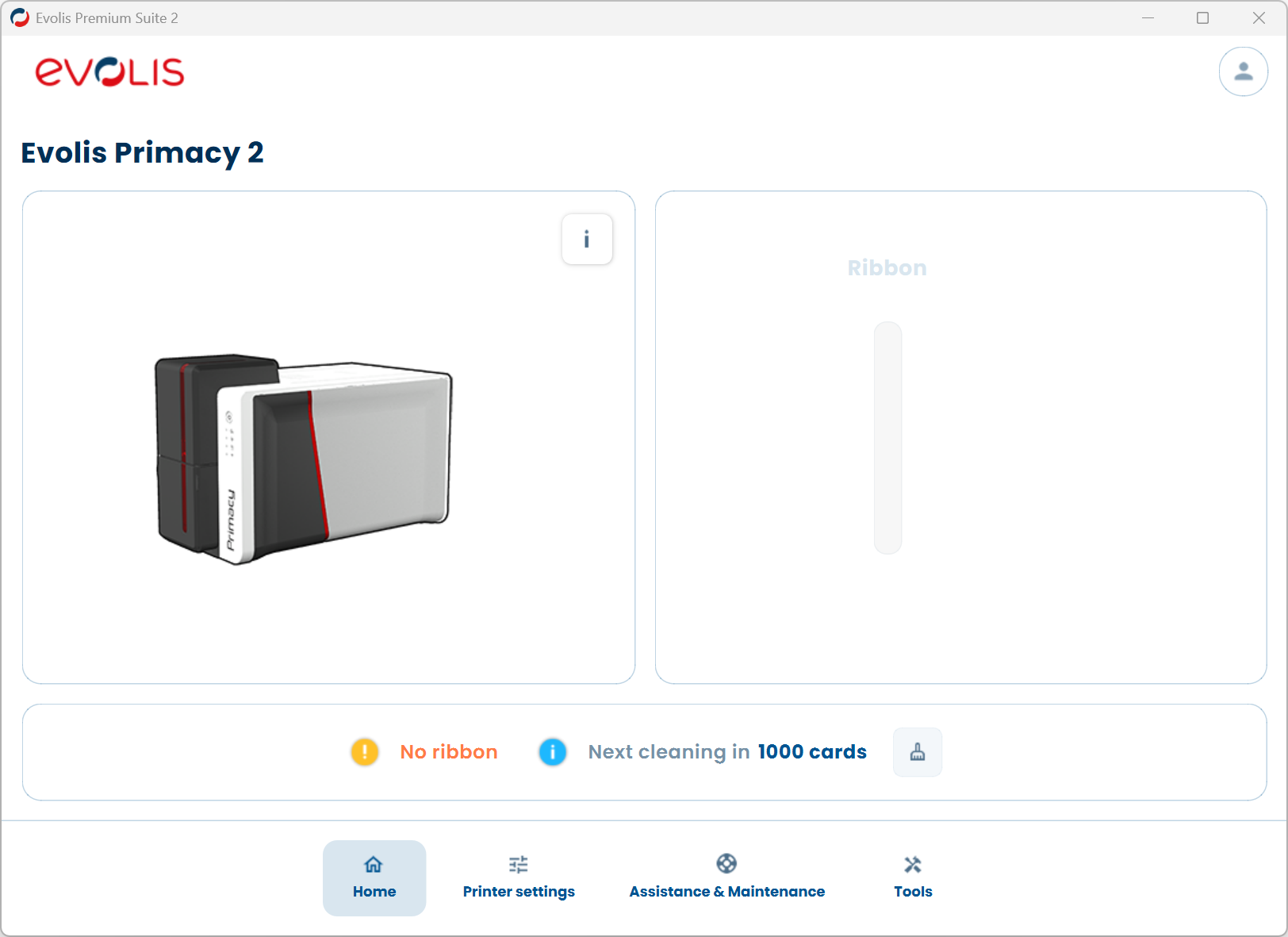Image resolution: width=1288 pixels, height=937 pixels.
Task: Click the Next cleaning in 1000 cards text
Action: coord(726,751)
